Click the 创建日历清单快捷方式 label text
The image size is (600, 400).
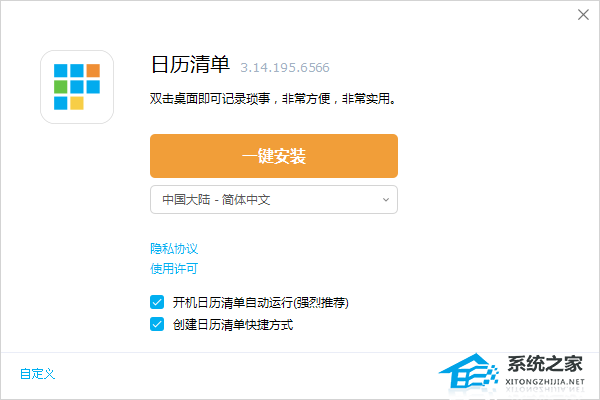233,325
